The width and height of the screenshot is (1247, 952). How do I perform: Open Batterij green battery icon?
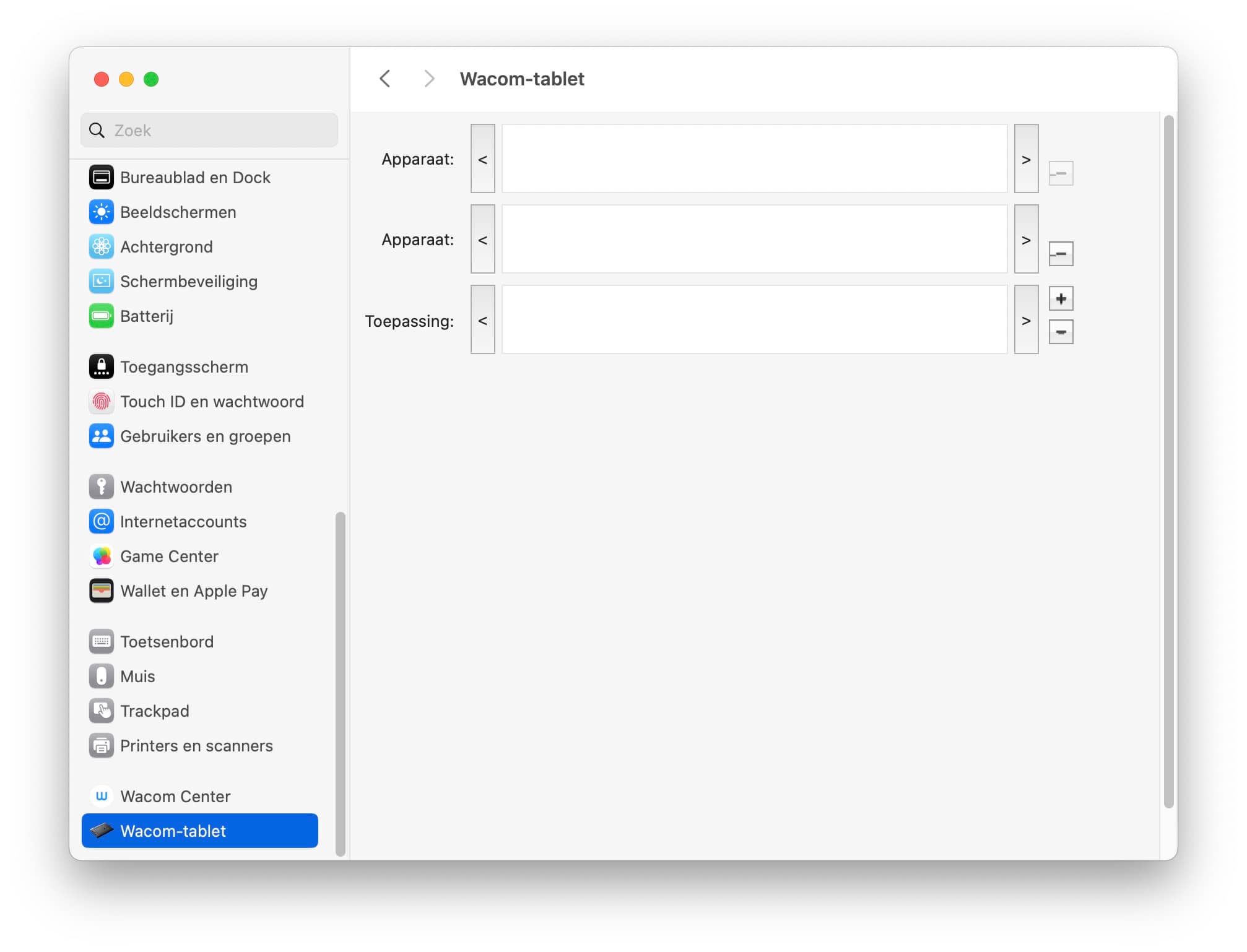tap(102, 316)
